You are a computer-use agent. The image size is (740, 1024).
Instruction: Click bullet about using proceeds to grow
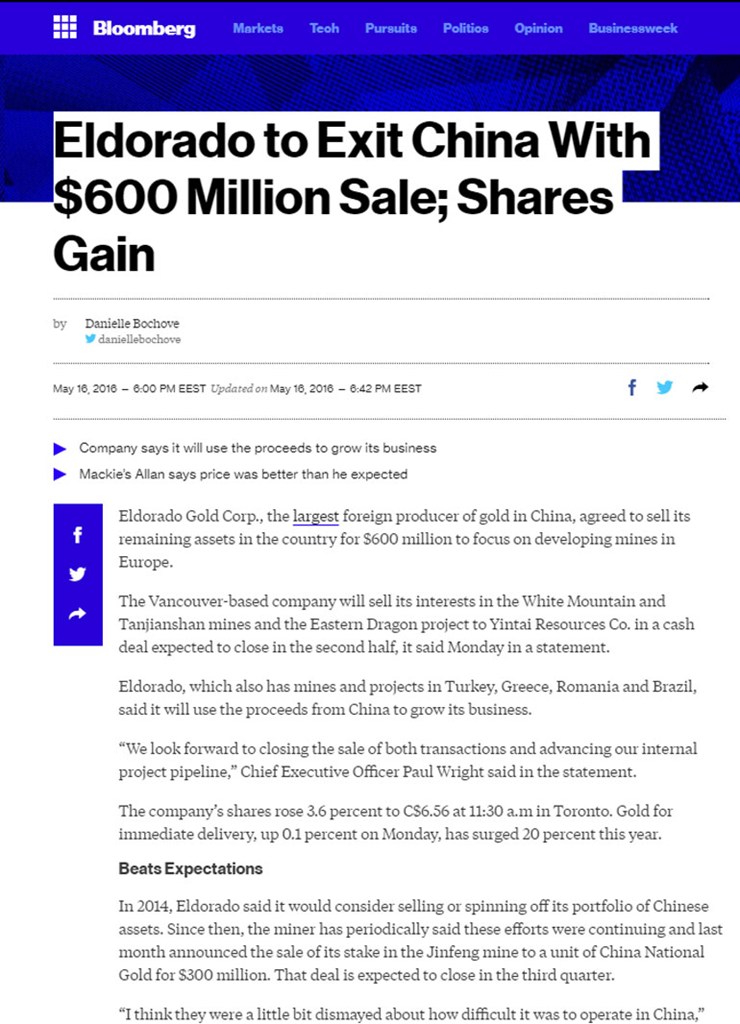pos(257,448)
